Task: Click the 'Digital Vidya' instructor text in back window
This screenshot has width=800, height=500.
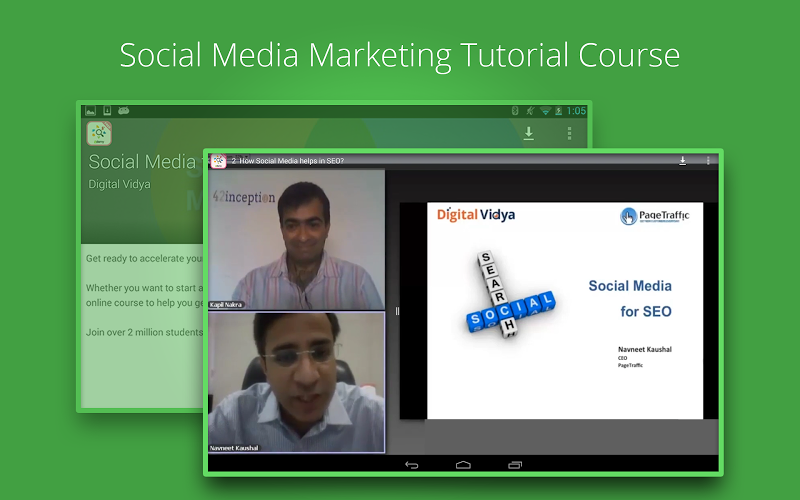Action: (x=119, y=184)
